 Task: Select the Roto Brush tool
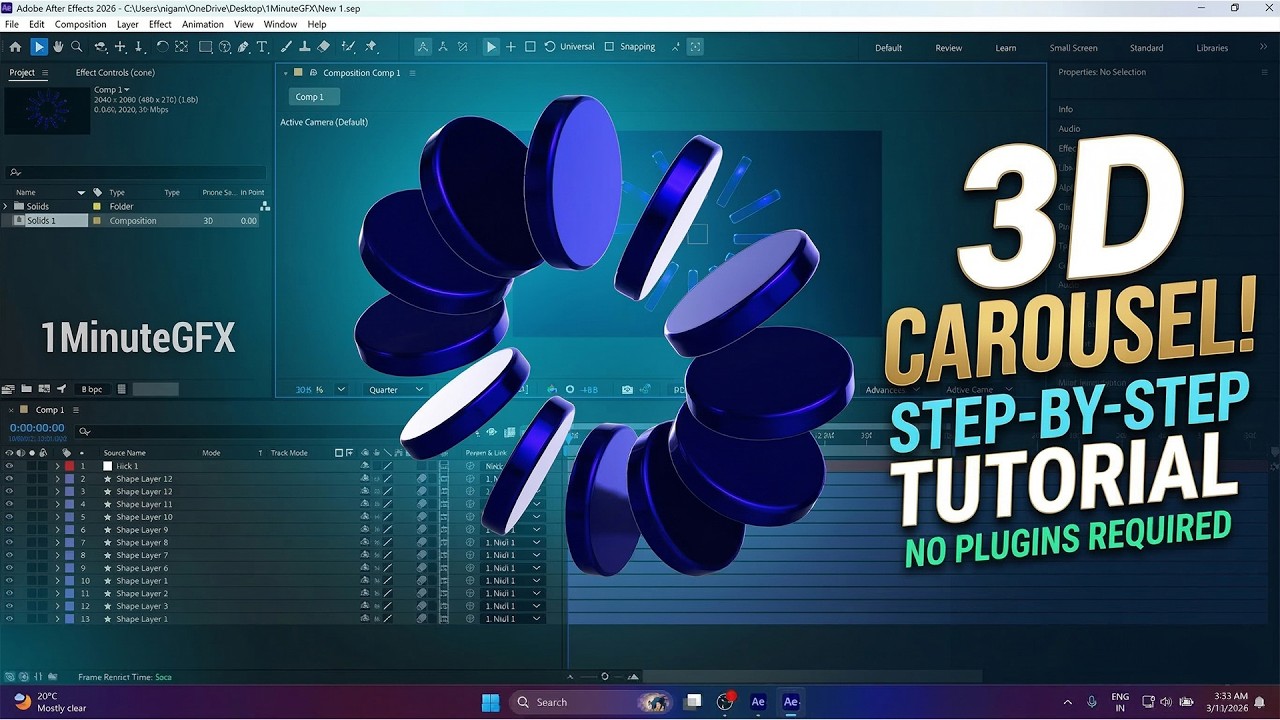[348, 47]
